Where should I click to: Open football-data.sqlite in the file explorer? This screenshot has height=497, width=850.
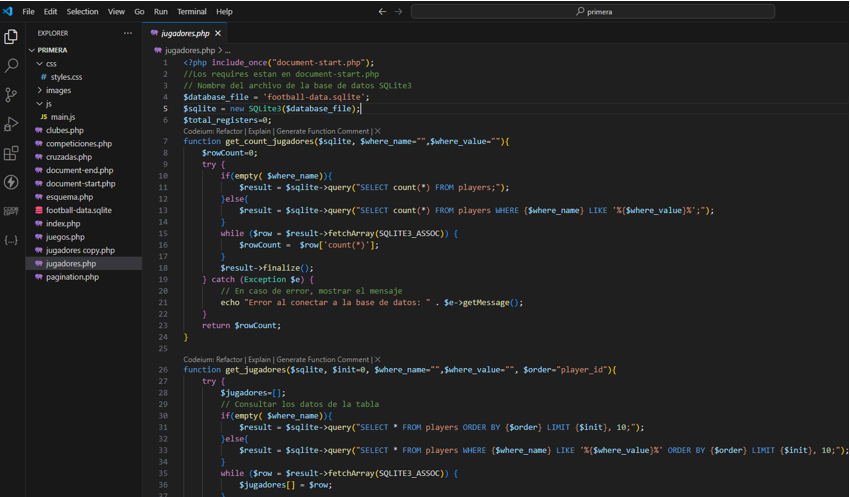pyautogui.click(x=78, y=210)
